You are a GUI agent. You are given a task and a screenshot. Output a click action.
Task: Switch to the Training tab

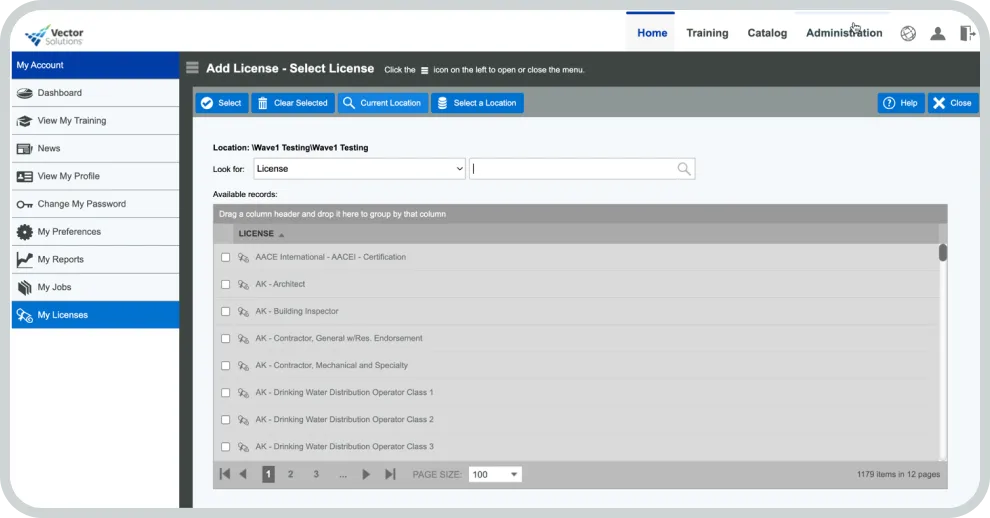click(707, 33)
